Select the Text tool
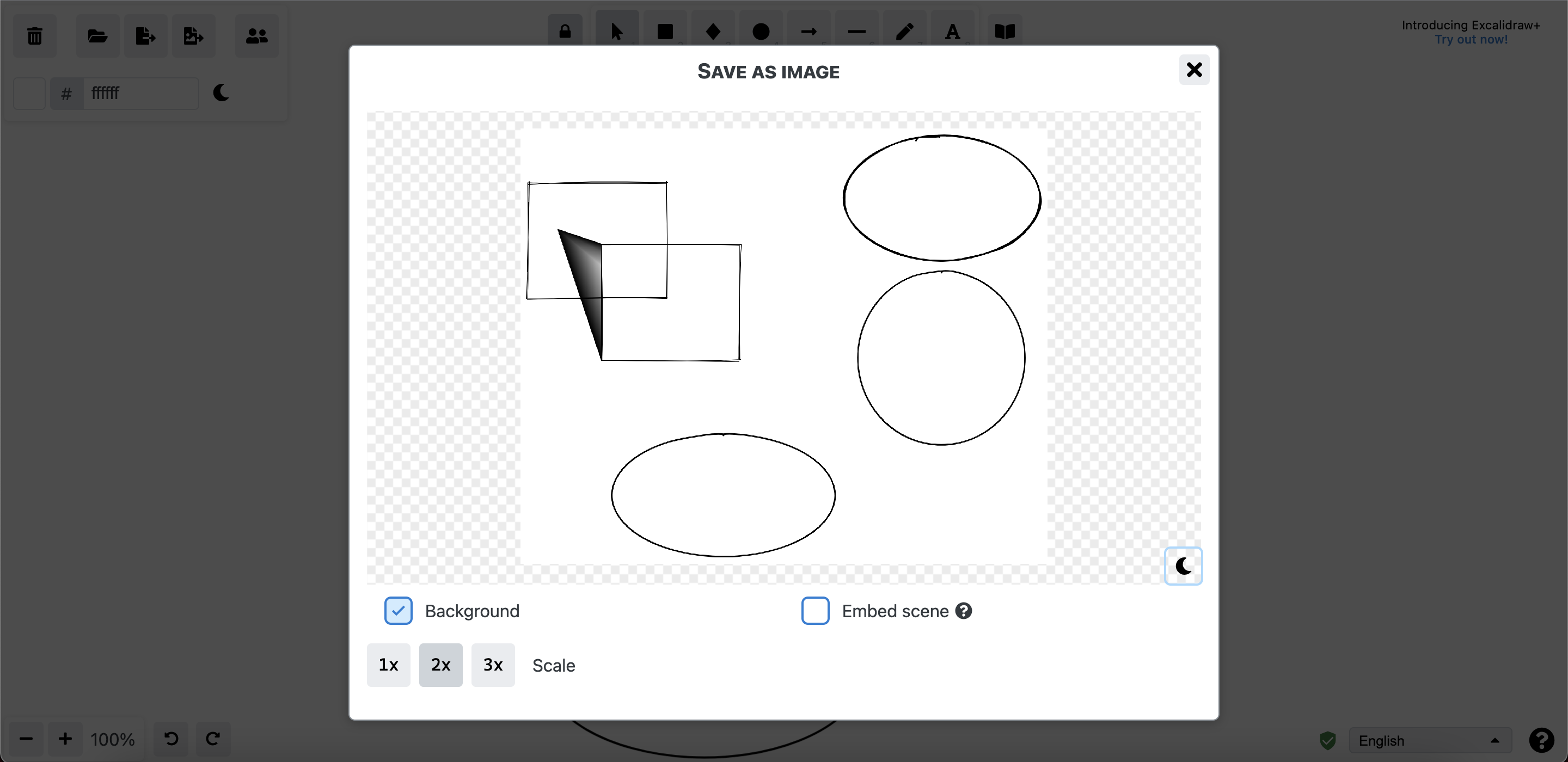 [x=953, y=32]
